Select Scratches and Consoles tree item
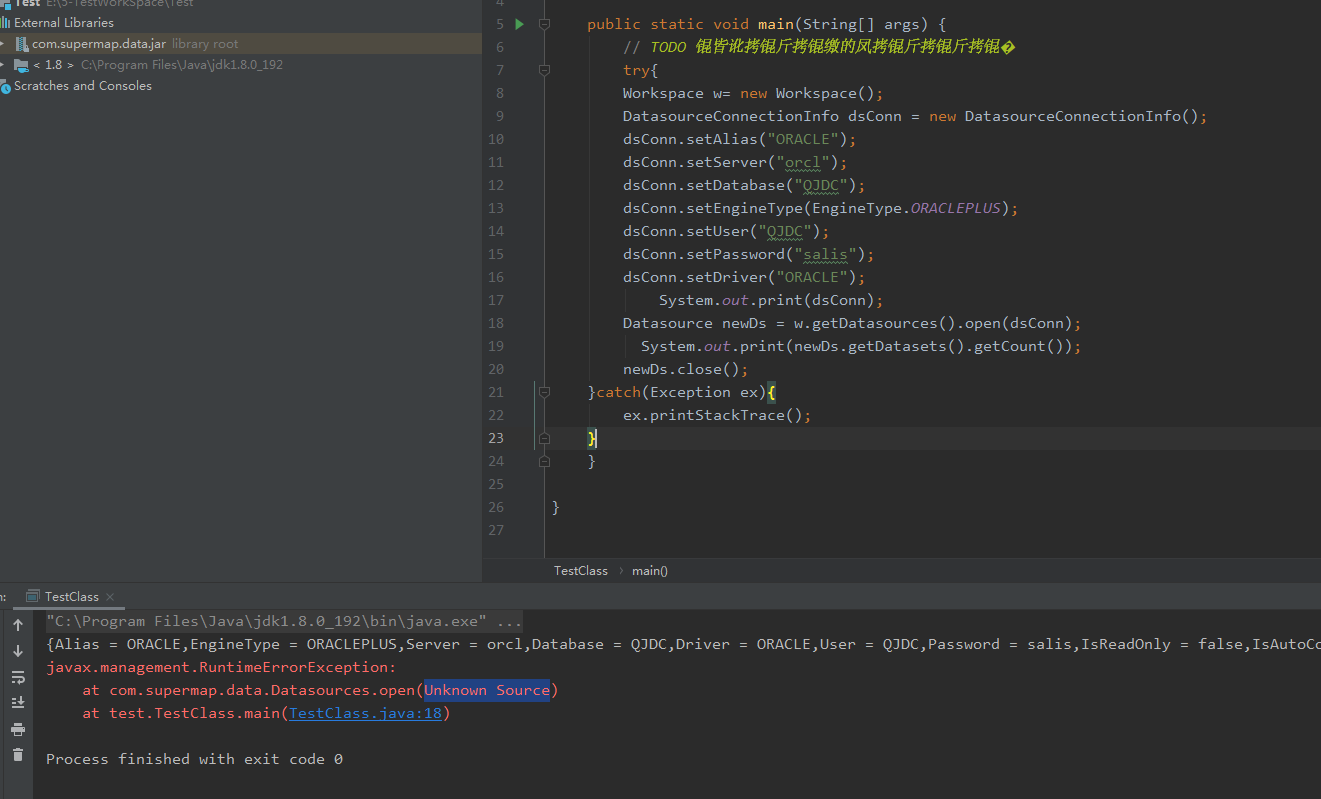1321x799 pixels. coord(83,86)
